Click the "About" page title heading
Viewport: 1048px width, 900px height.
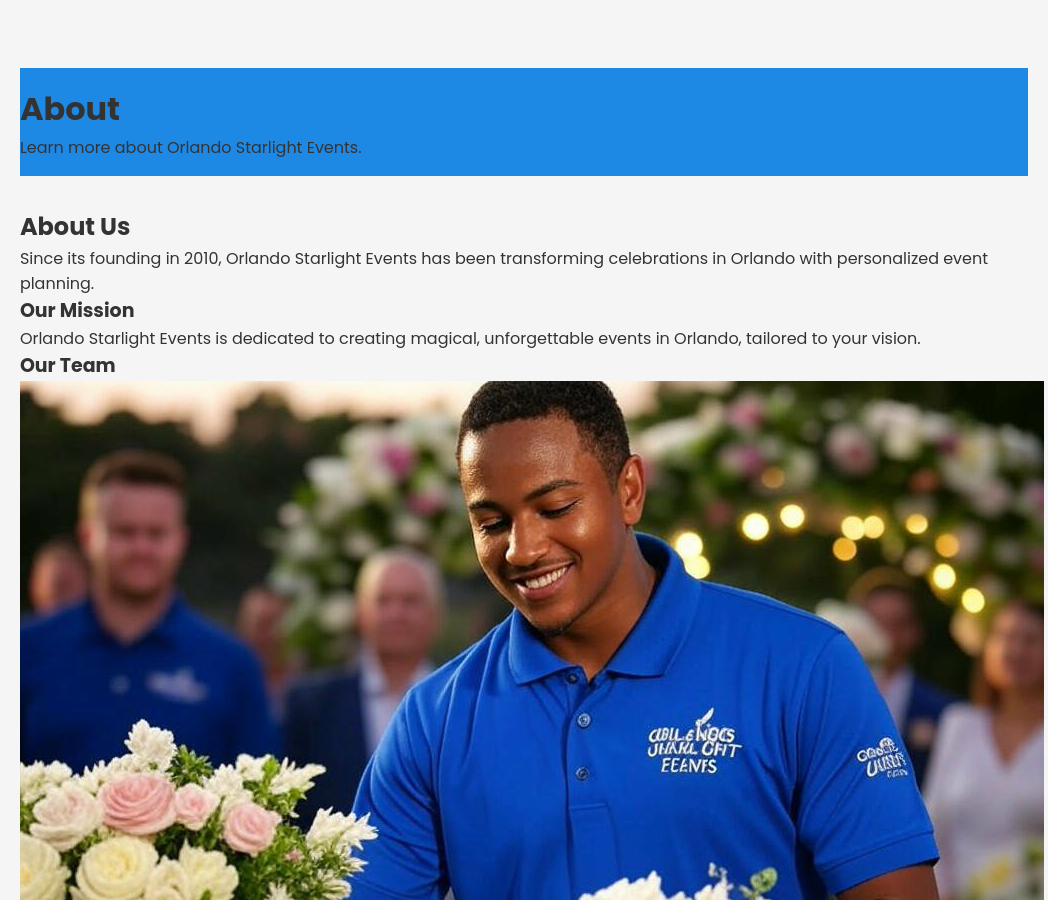(70, 109)
